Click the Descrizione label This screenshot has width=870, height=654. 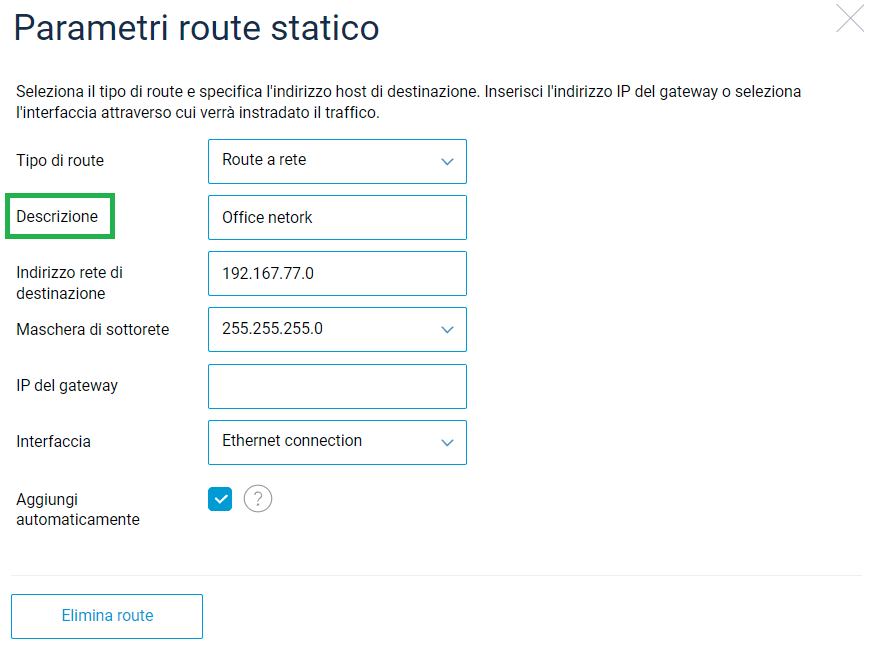pos(57,217)
